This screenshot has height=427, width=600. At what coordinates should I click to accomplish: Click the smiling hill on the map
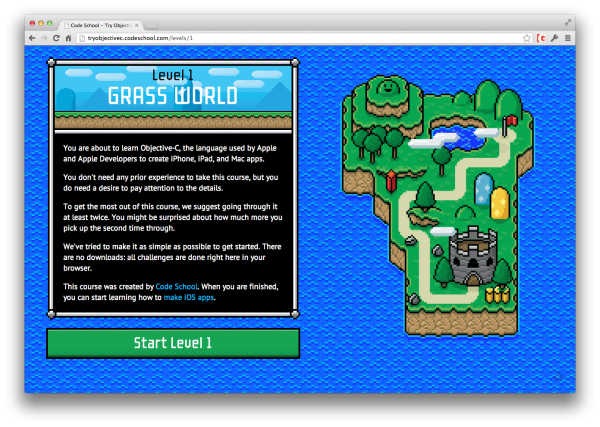(389, 90)
